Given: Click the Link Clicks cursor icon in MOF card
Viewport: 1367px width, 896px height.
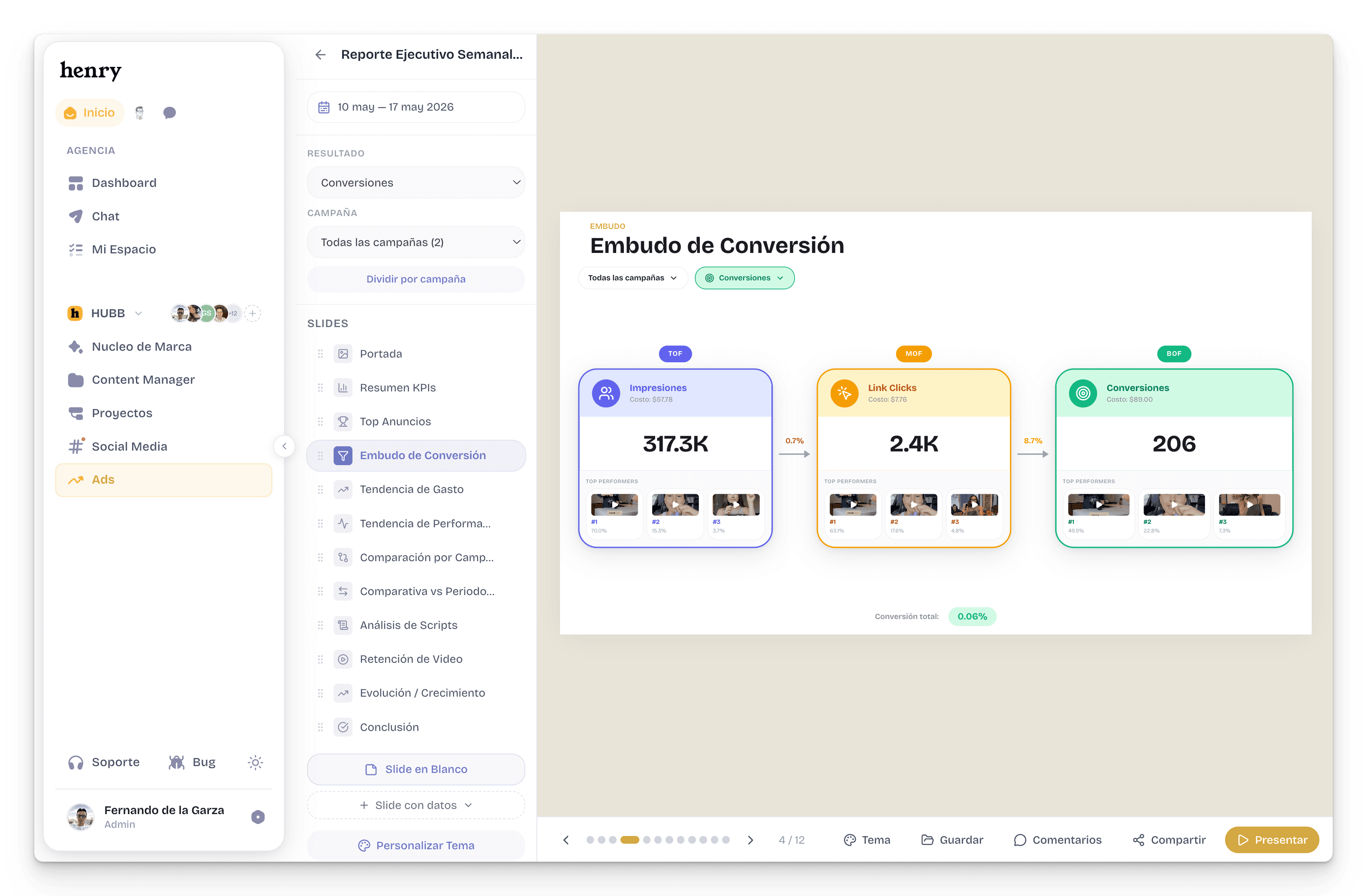Looking at the screenshot, I should [844, 394].
